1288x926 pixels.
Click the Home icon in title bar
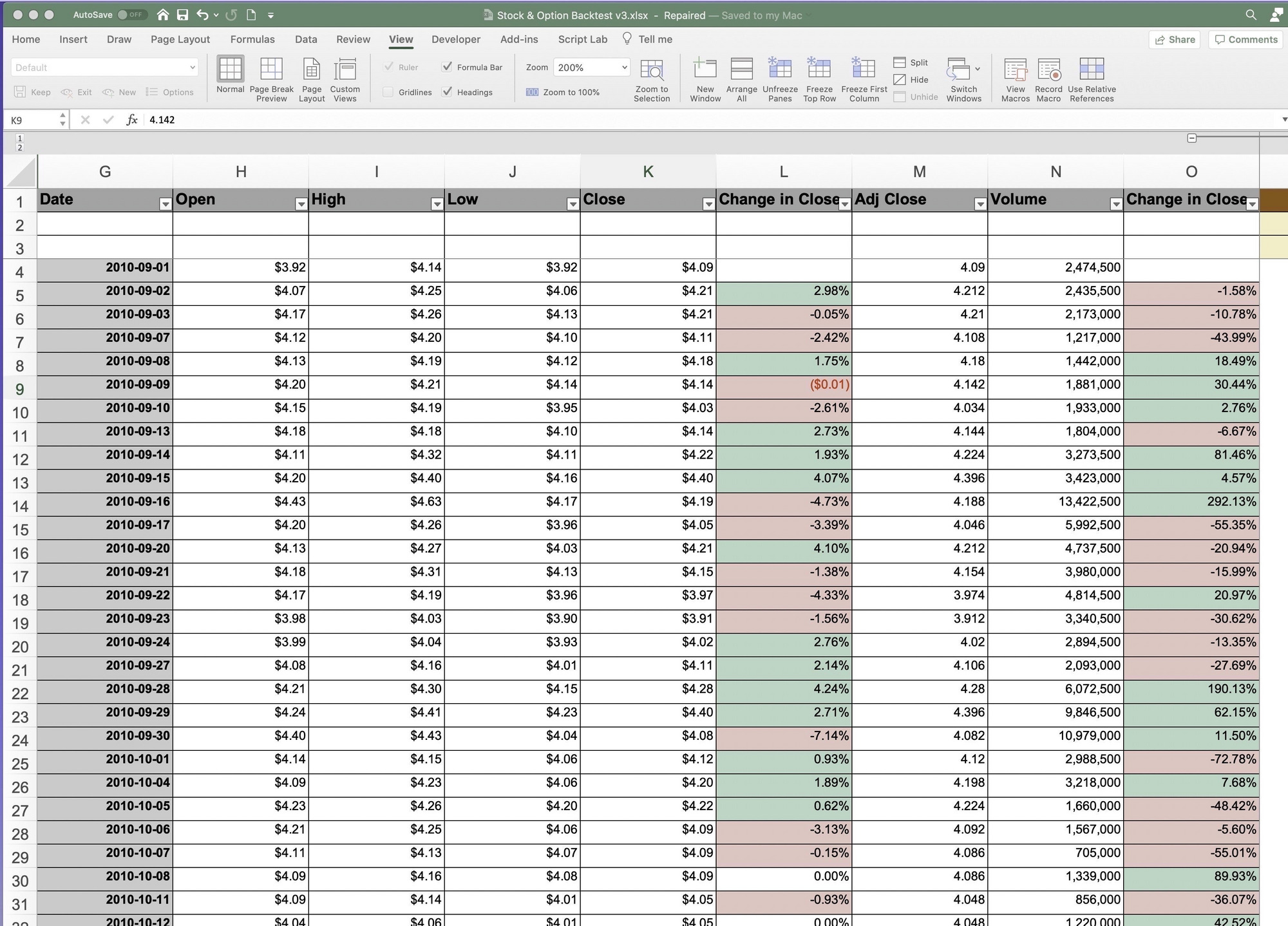tap(163, 14)
